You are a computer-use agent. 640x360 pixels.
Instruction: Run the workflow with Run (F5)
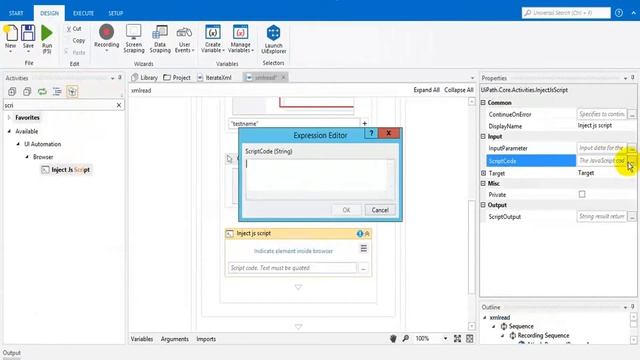pos(47,39)
